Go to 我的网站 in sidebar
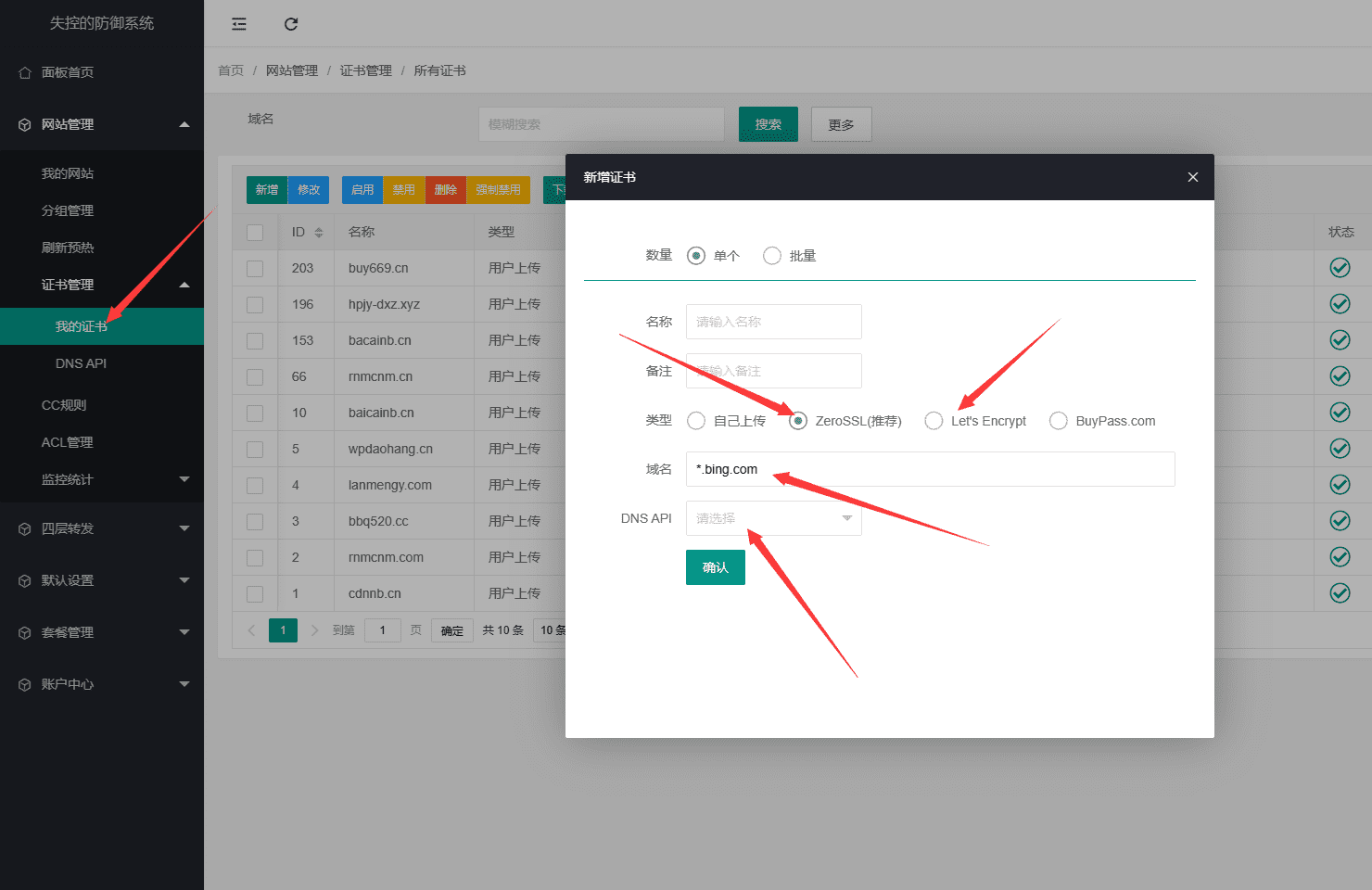Image resolution: width=1372 pixels, height=890 pixels. 68,173
